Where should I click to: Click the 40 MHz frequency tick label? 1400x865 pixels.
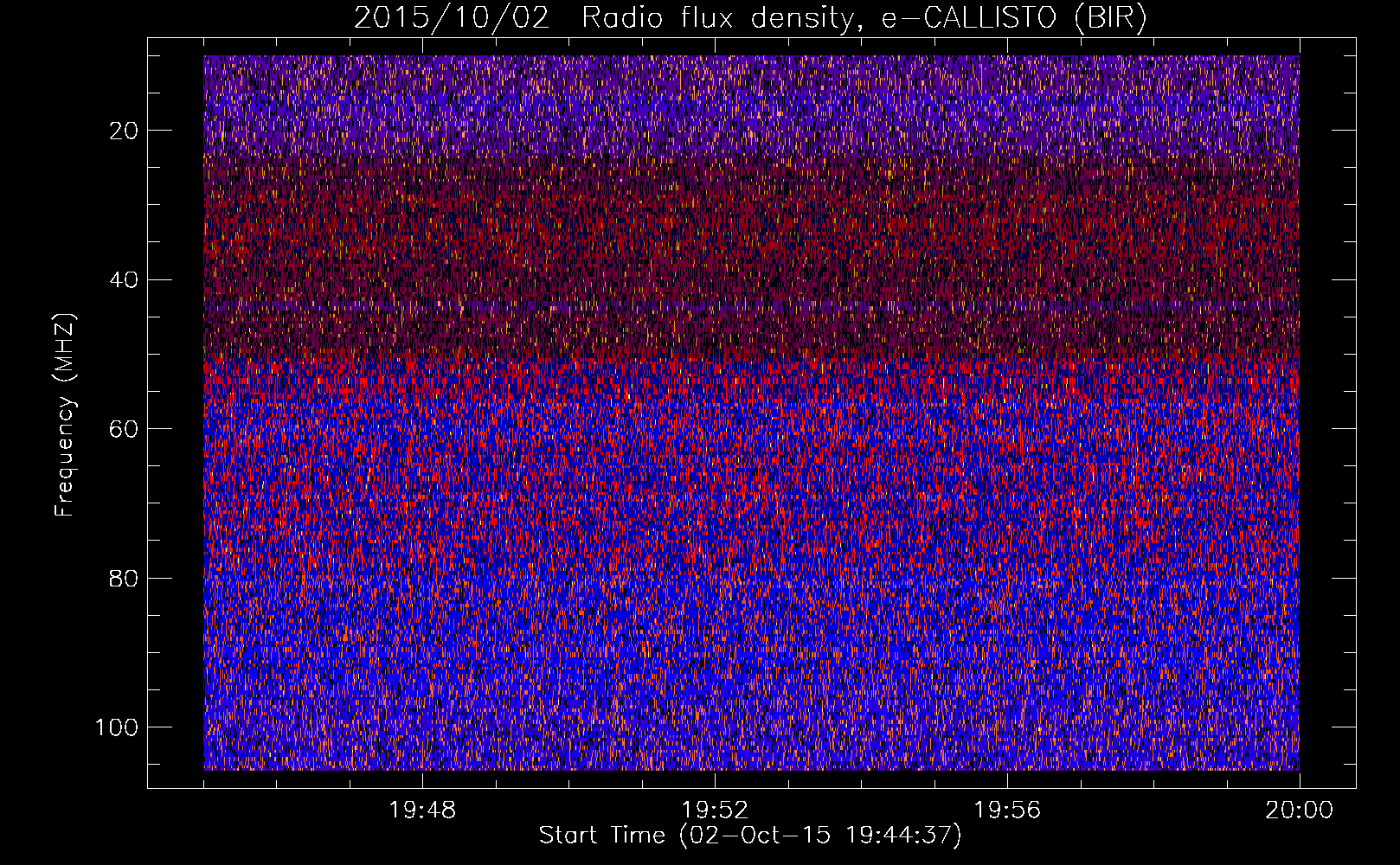click(125, 280)
